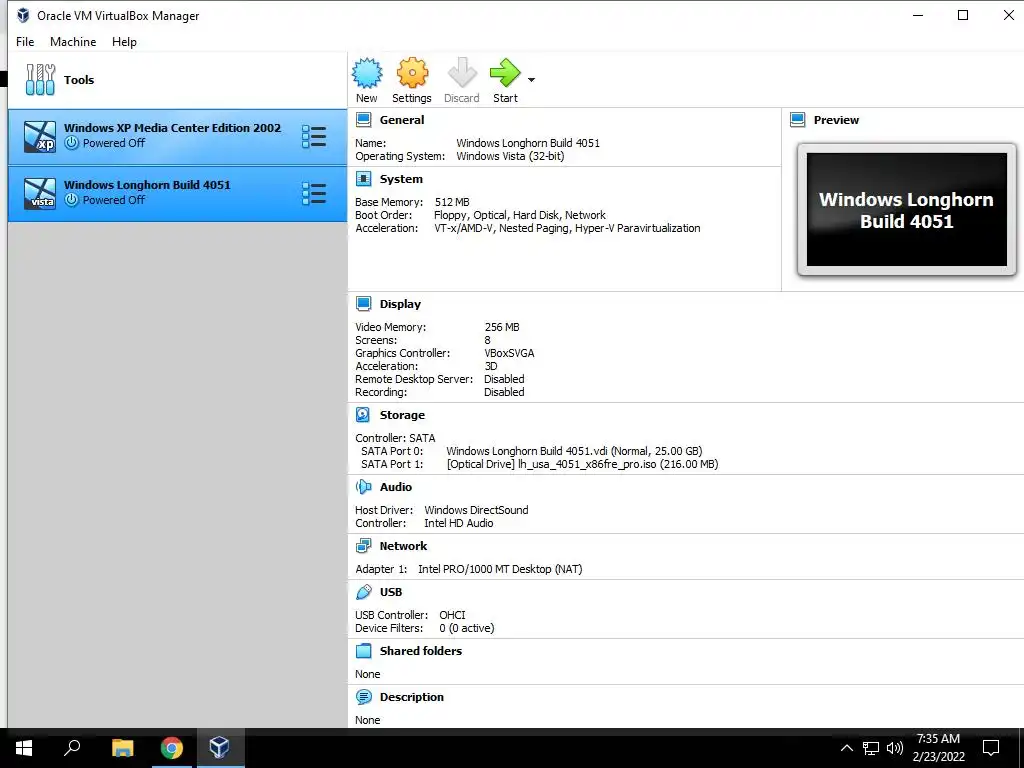Click the XP operating system icon

coord(40,137)
